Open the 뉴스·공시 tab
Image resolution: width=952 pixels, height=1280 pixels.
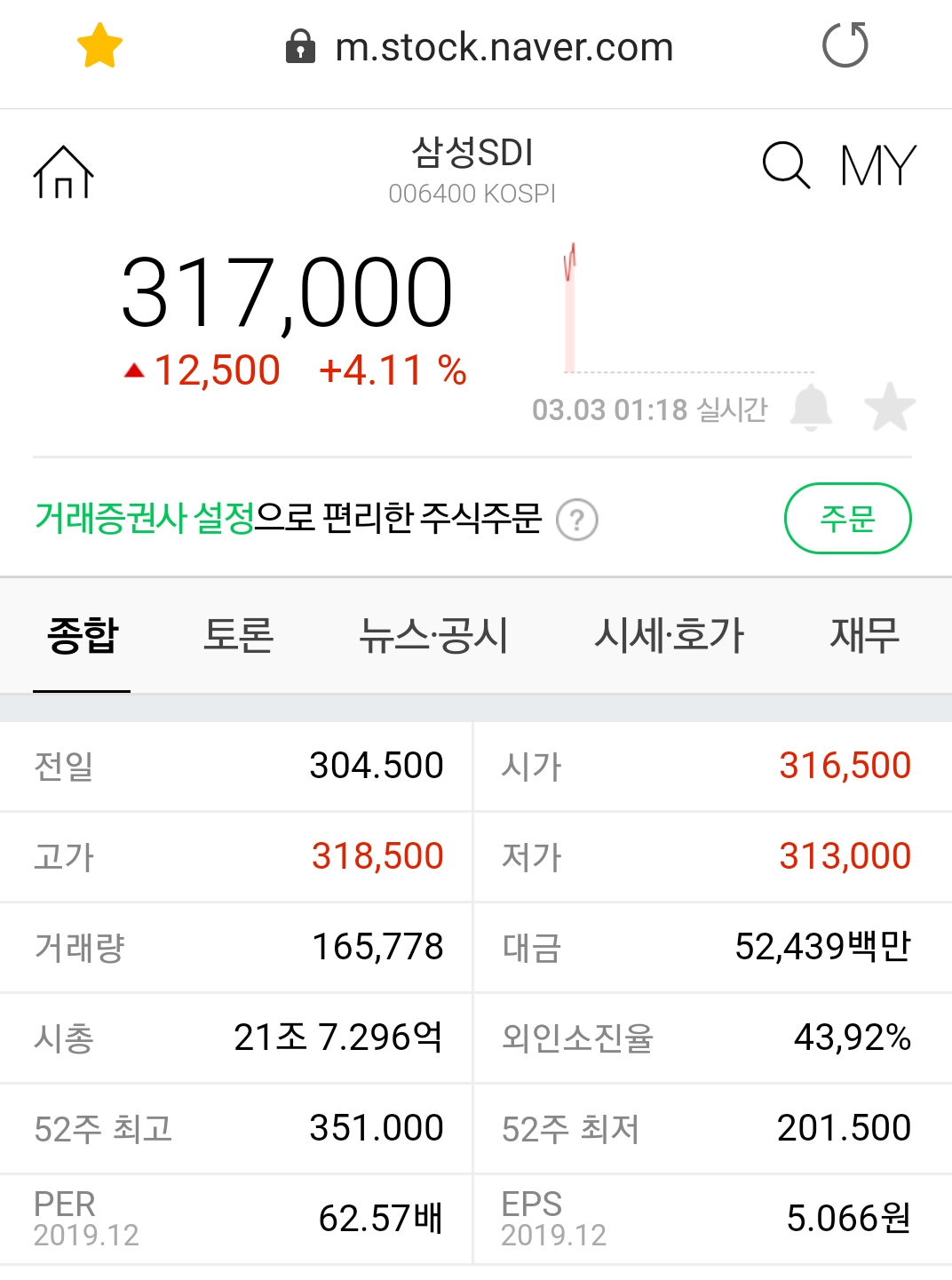pyautogui.click(x=433, y=636)
